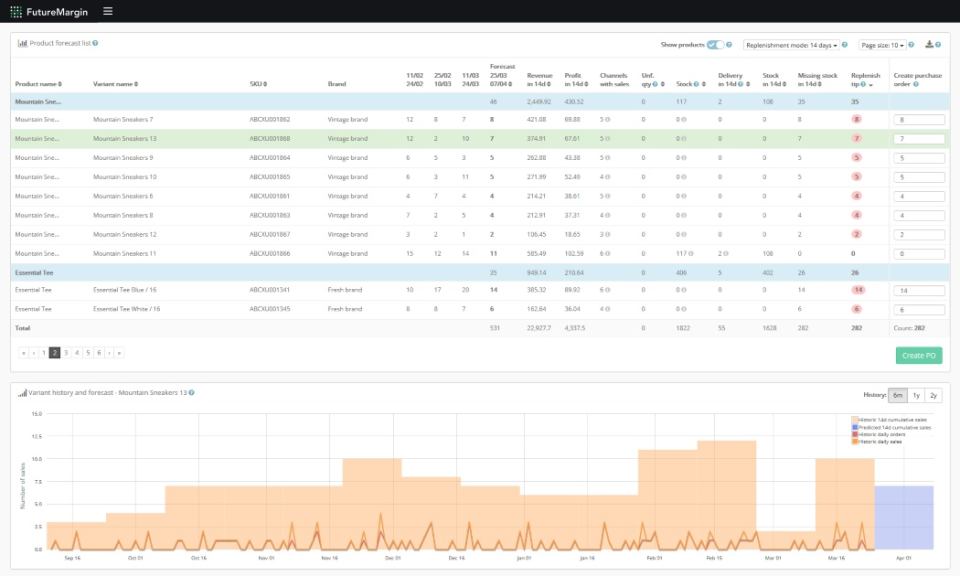Click sort icon on Product name column
Image resolution: width=960 pixels, height=576 pixels.
60,84
